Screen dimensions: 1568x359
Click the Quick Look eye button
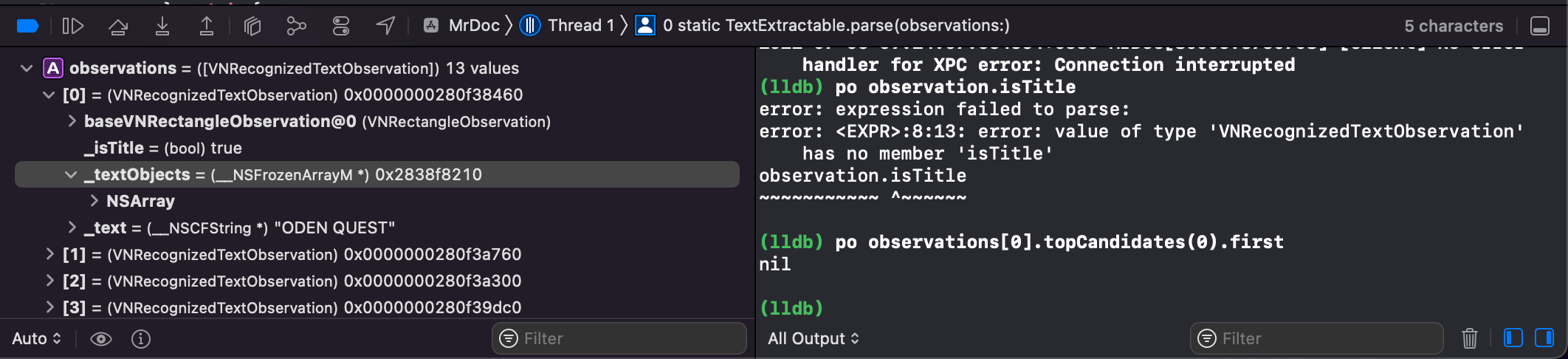[101, 338]
